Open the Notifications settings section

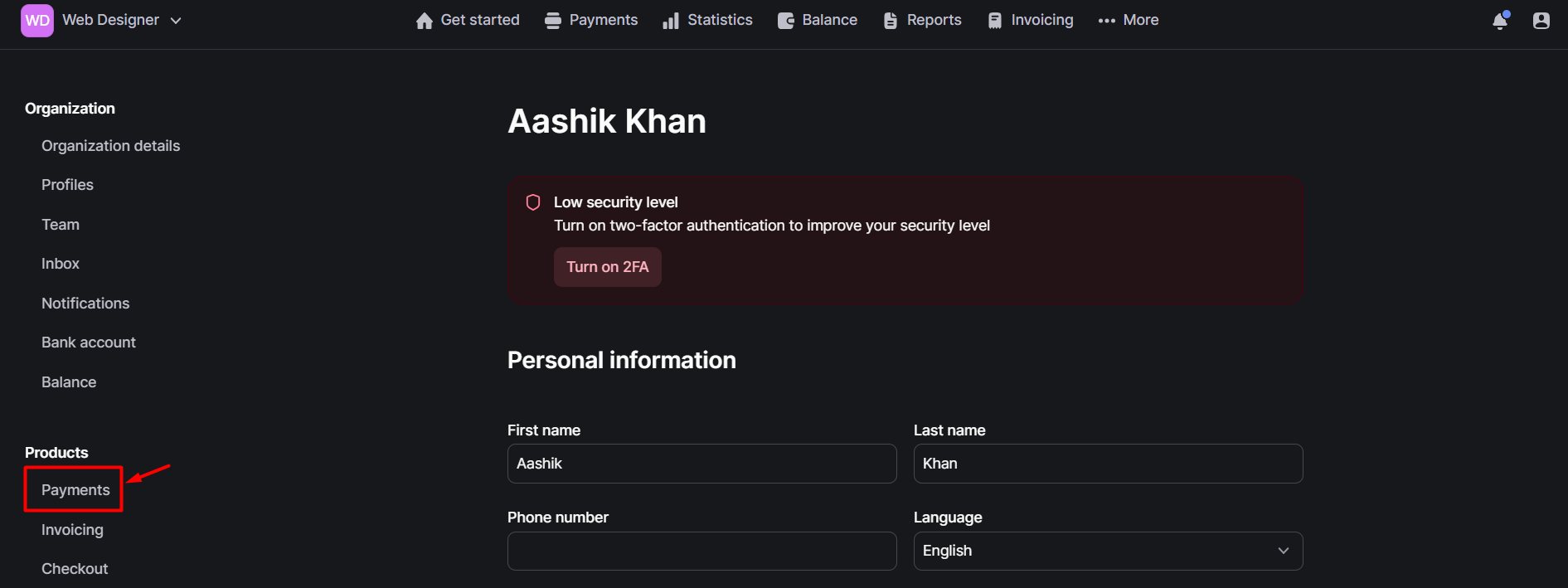pos(85,303)
